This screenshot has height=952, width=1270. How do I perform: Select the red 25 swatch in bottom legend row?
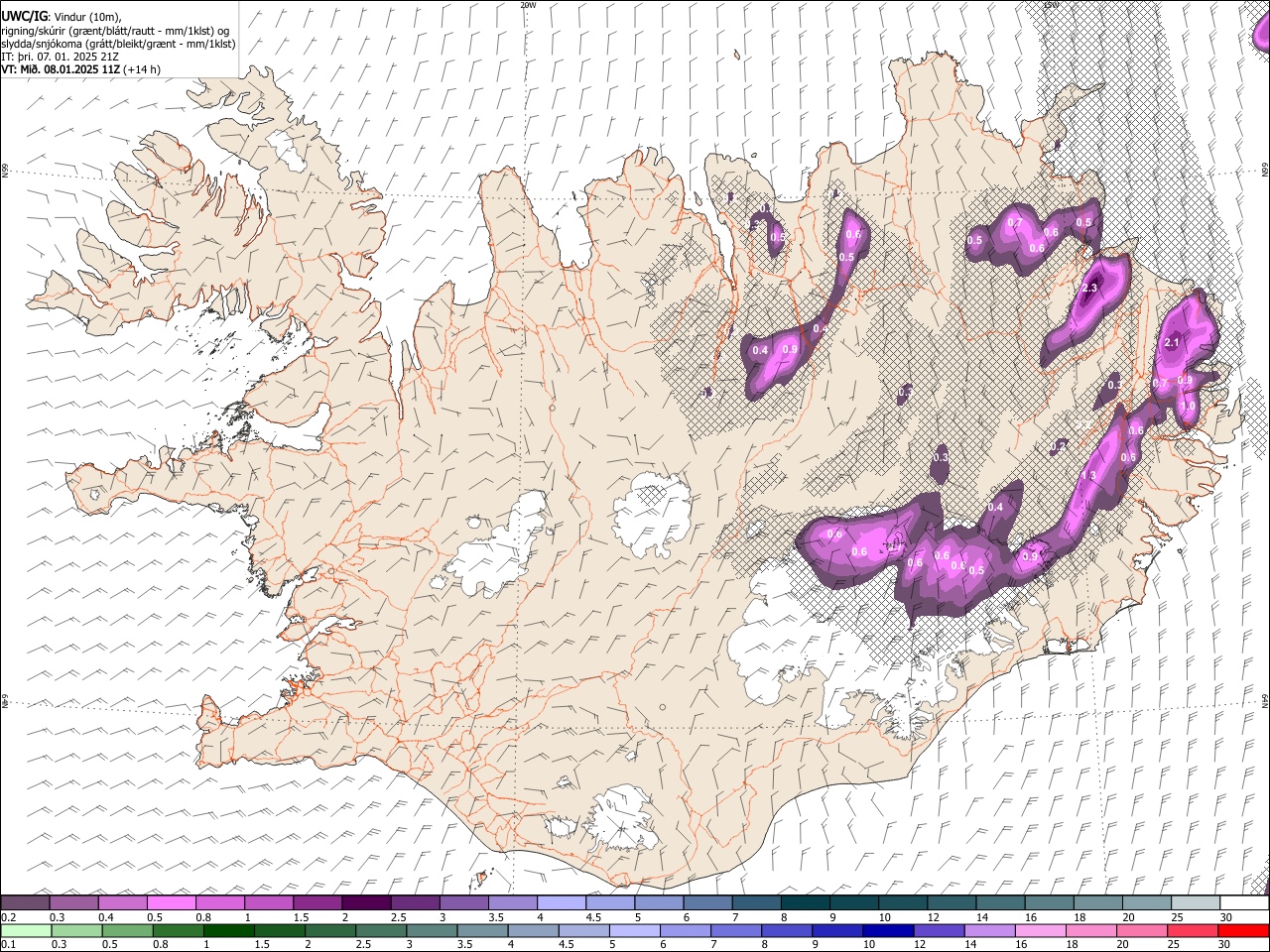(1194, 931)
